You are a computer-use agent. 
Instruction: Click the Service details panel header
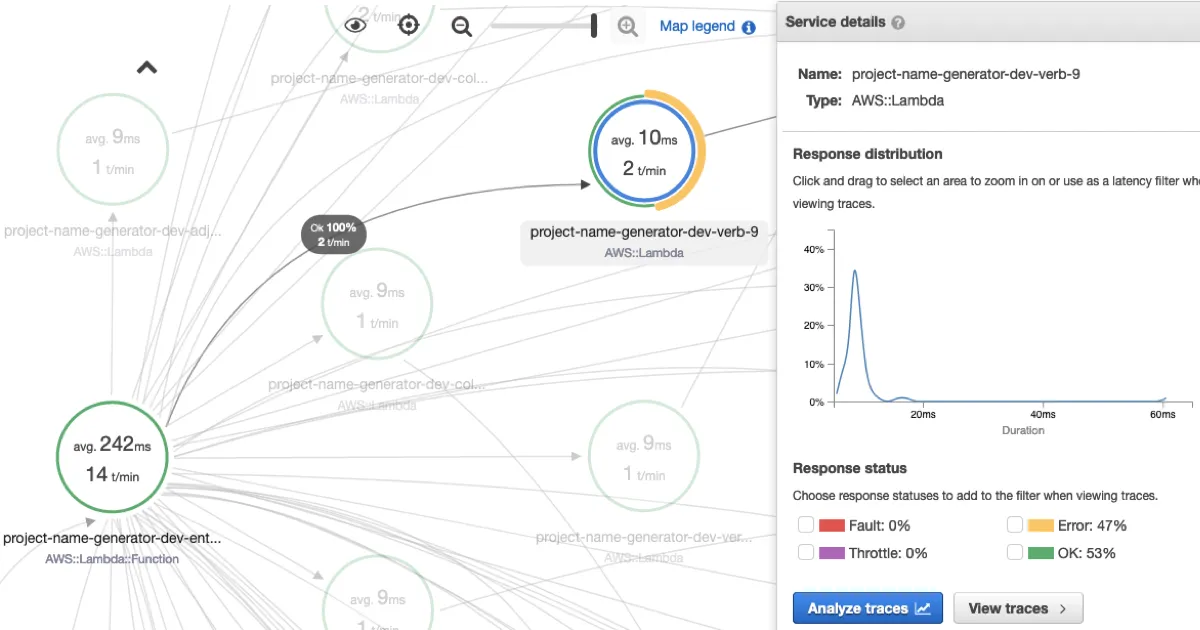pos(988,22)
